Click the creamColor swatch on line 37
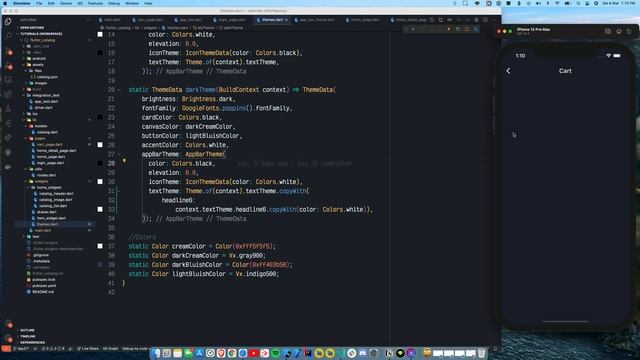The image size is (640, 360). coord(100,246)
